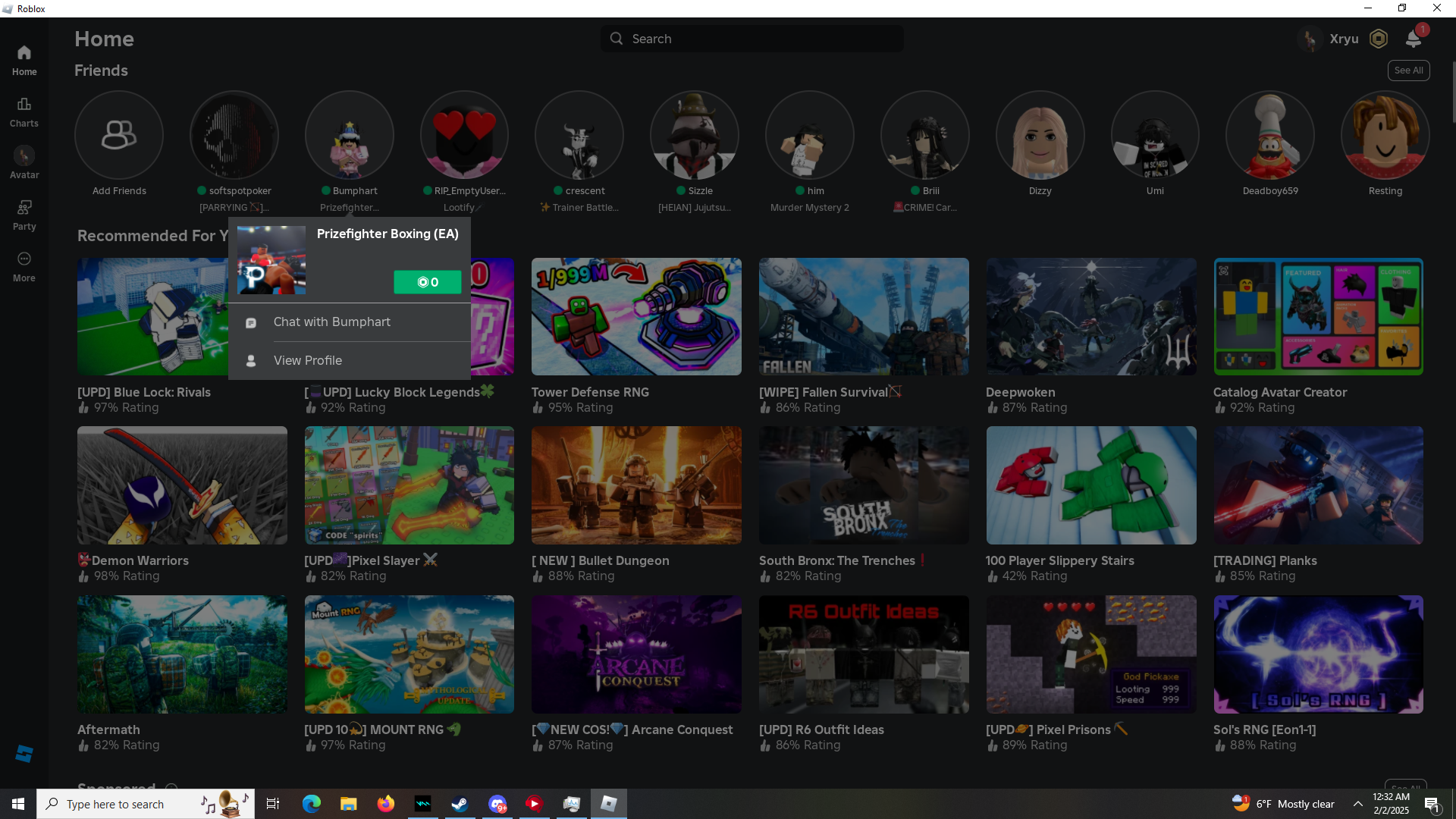Click the Add Friends circle icon
Screen dimensions: 1456x819
click(119, 135)
